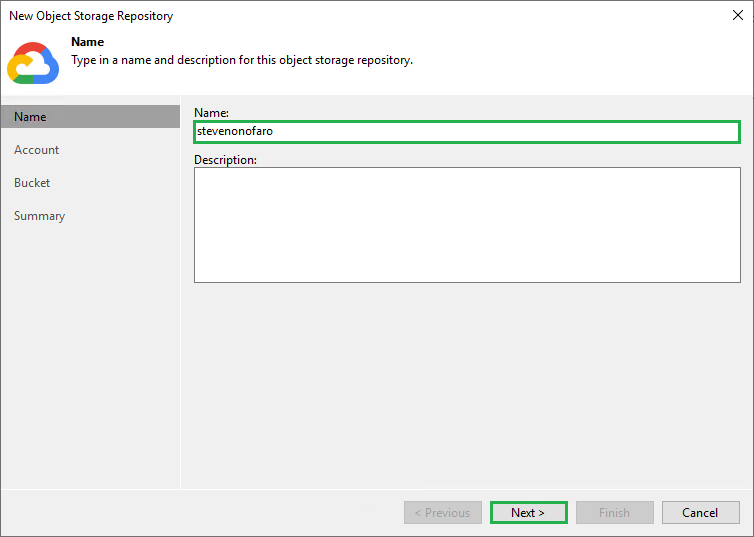The height and width of the screenshot is (537, 754).
Task: Click the window title 'New Object Storage Repository'
Action: pos(91,16)
